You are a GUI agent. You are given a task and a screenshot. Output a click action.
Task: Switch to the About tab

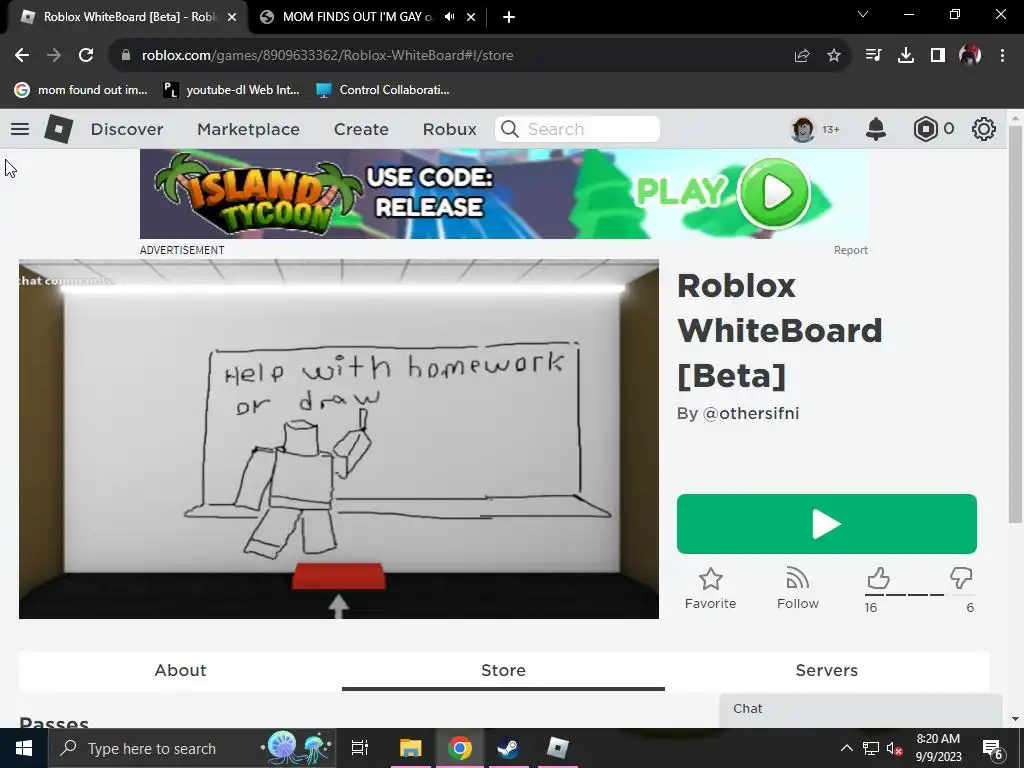(180, 670)
